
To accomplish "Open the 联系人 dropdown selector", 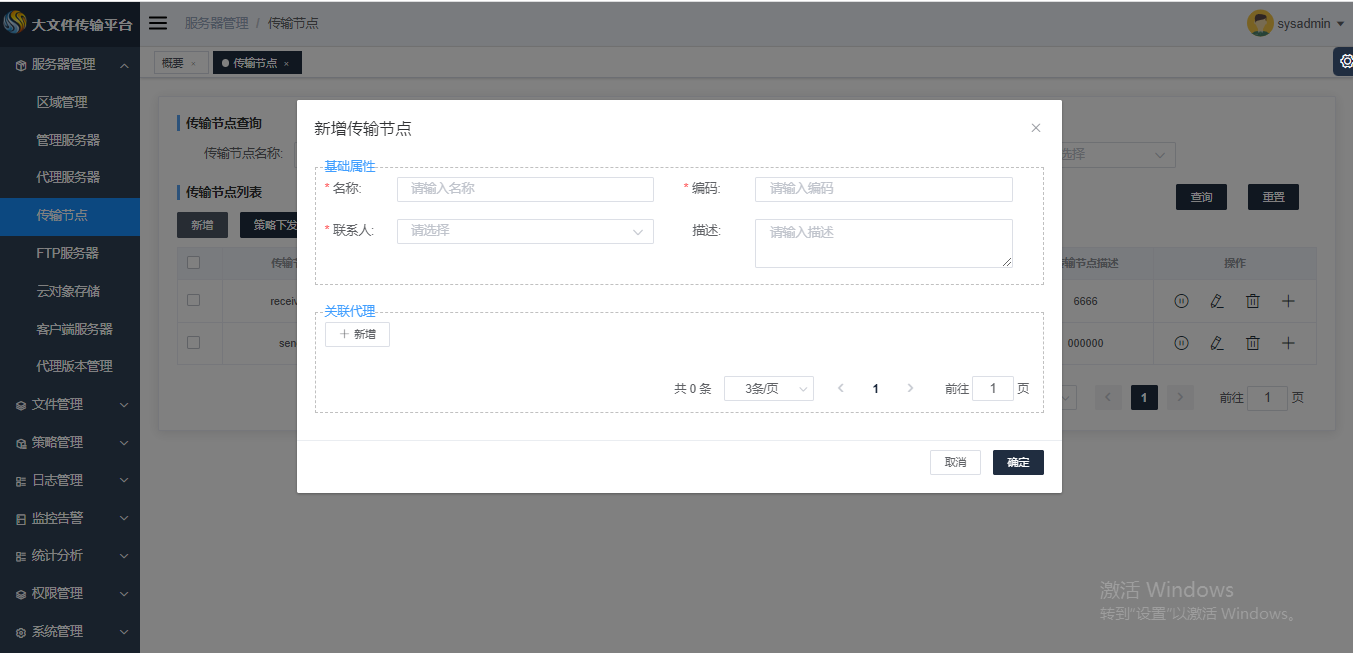I will tap(525, 231).
